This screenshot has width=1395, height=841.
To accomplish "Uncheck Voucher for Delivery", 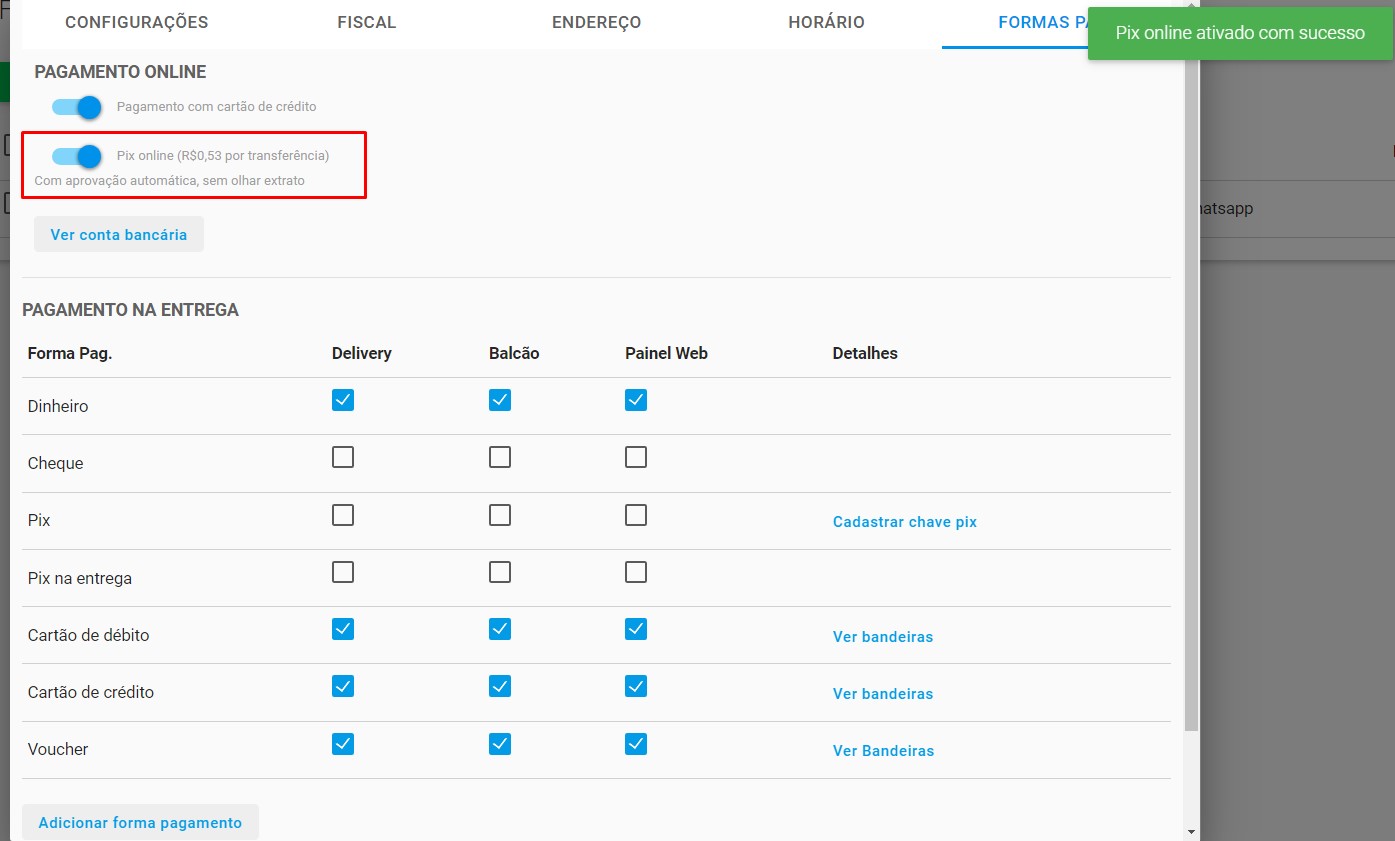I will [x=343, y=744].
